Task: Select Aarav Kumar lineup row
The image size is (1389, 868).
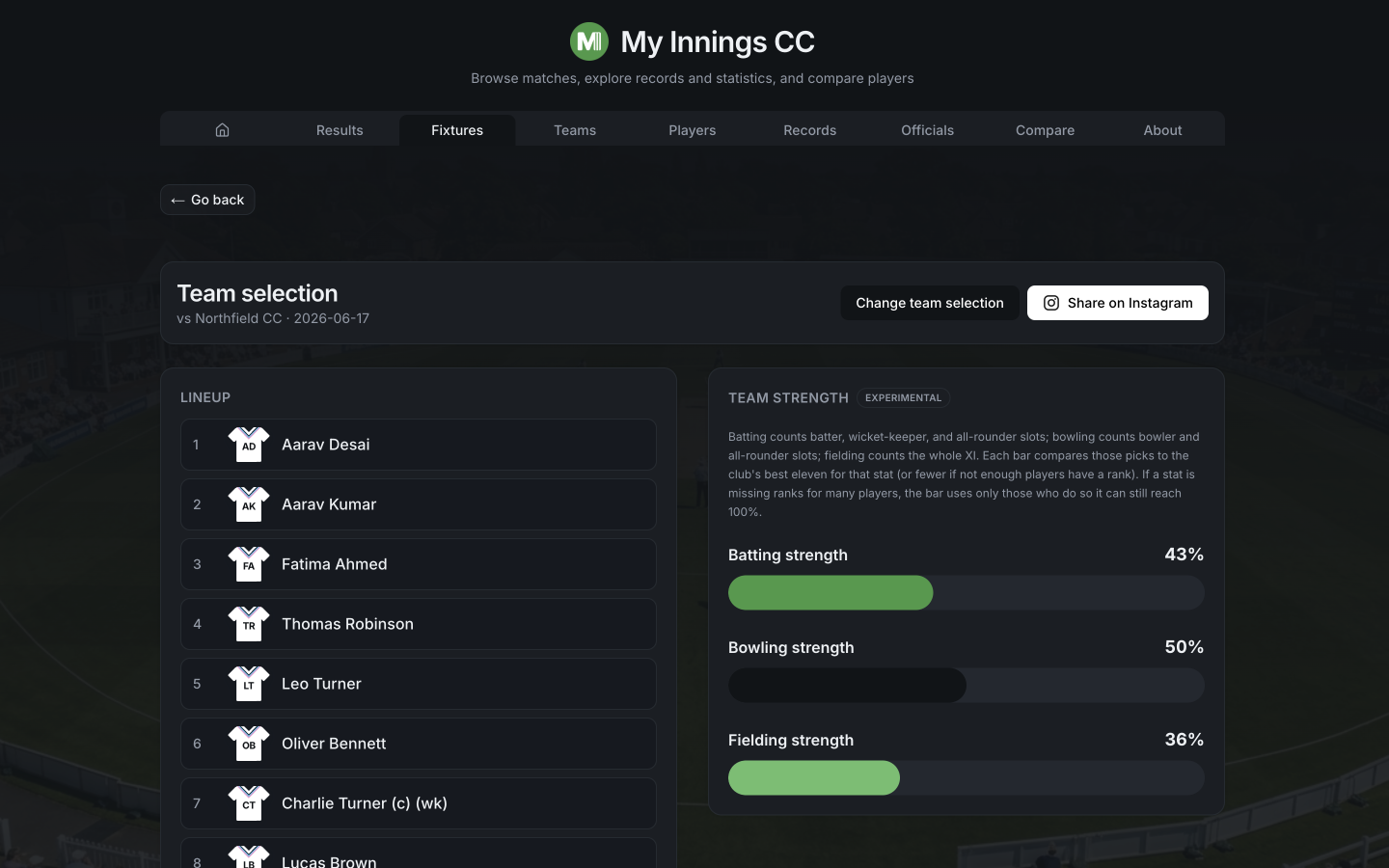Action: (419, 504)
